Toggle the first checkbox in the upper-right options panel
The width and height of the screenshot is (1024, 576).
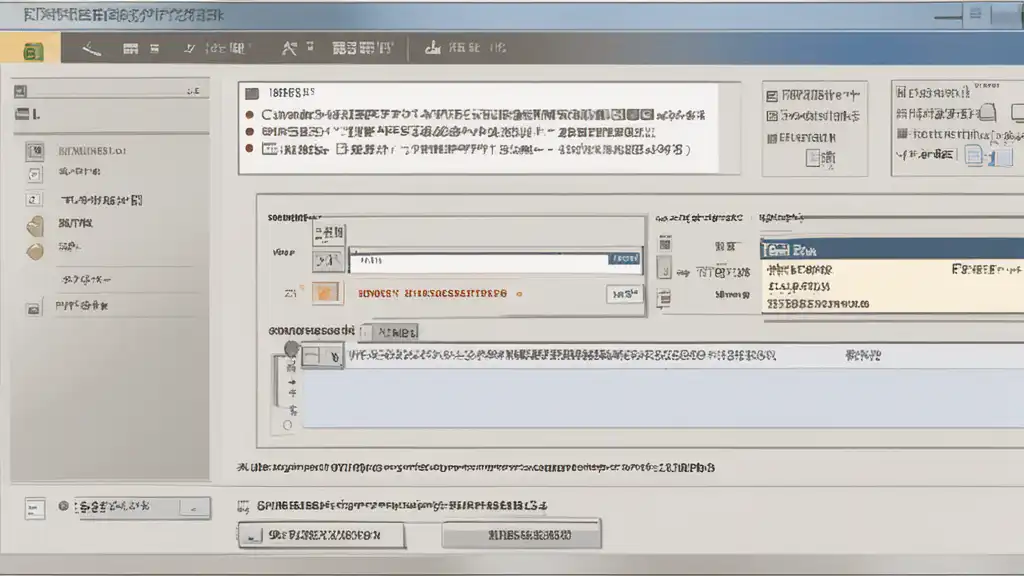coord(772,97)
